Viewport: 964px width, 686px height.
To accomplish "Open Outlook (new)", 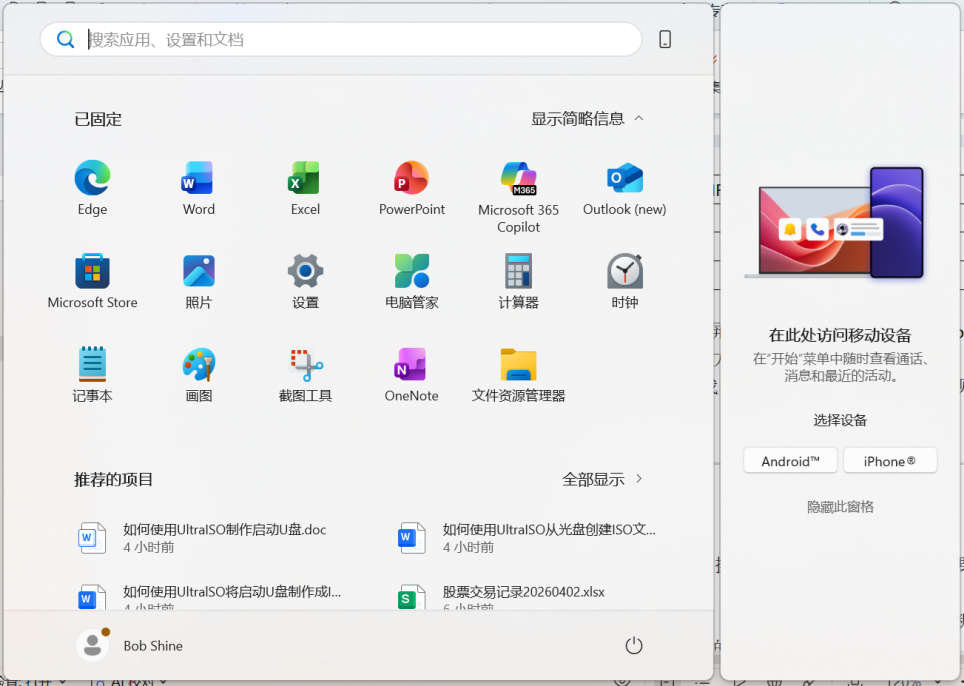I will (x=625, y=188).
